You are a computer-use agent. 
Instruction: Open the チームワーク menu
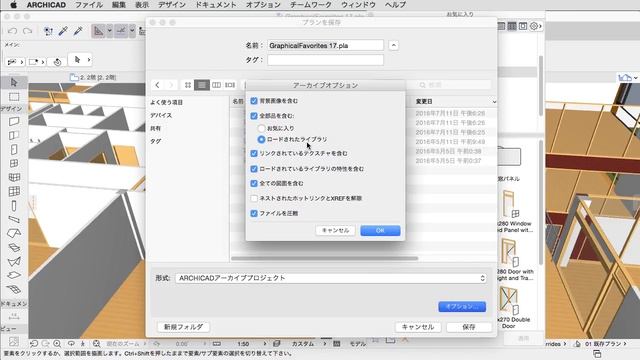[311, 5]
